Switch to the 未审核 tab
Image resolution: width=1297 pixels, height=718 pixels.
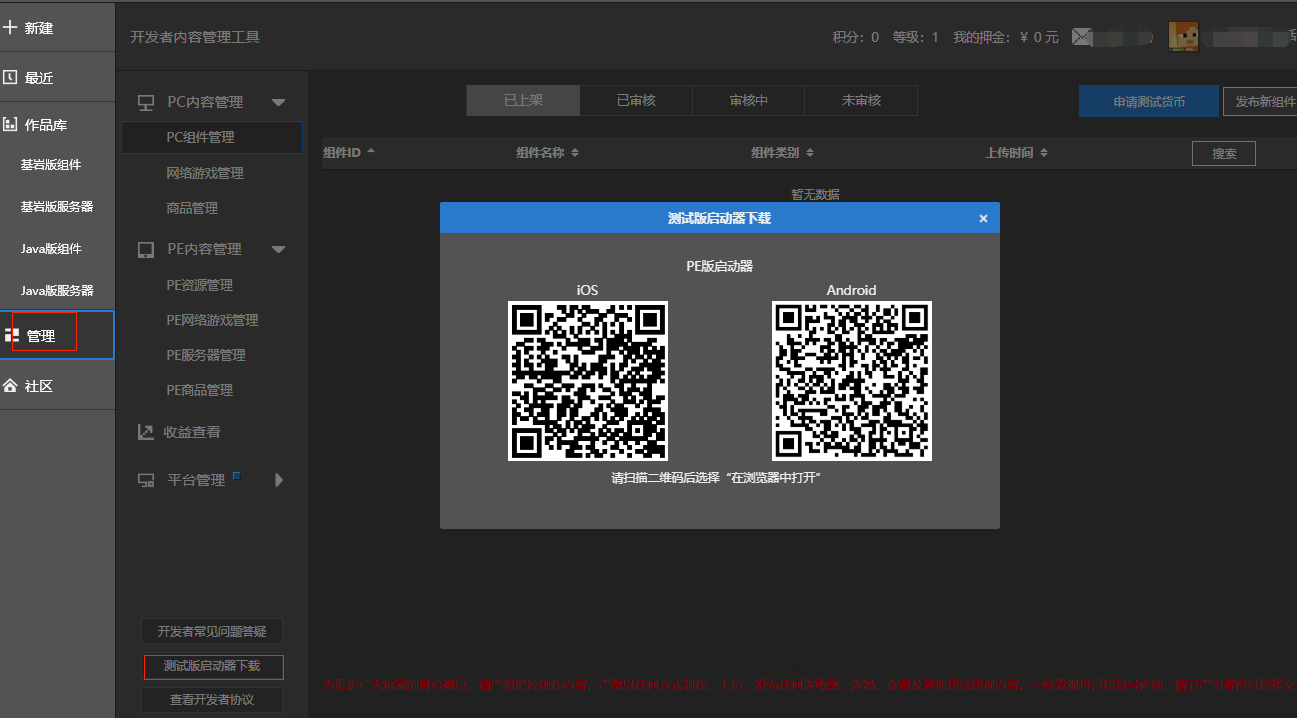coord(861,100)
